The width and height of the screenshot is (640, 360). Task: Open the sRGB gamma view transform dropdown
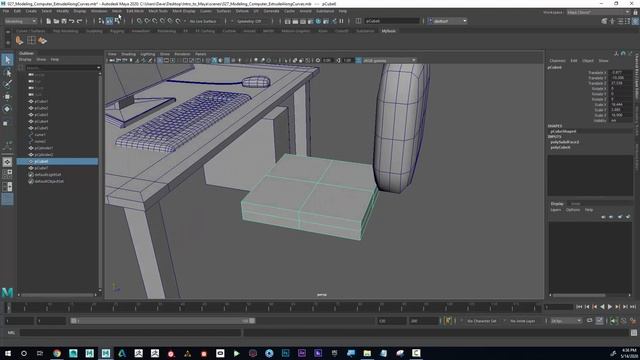389,60
